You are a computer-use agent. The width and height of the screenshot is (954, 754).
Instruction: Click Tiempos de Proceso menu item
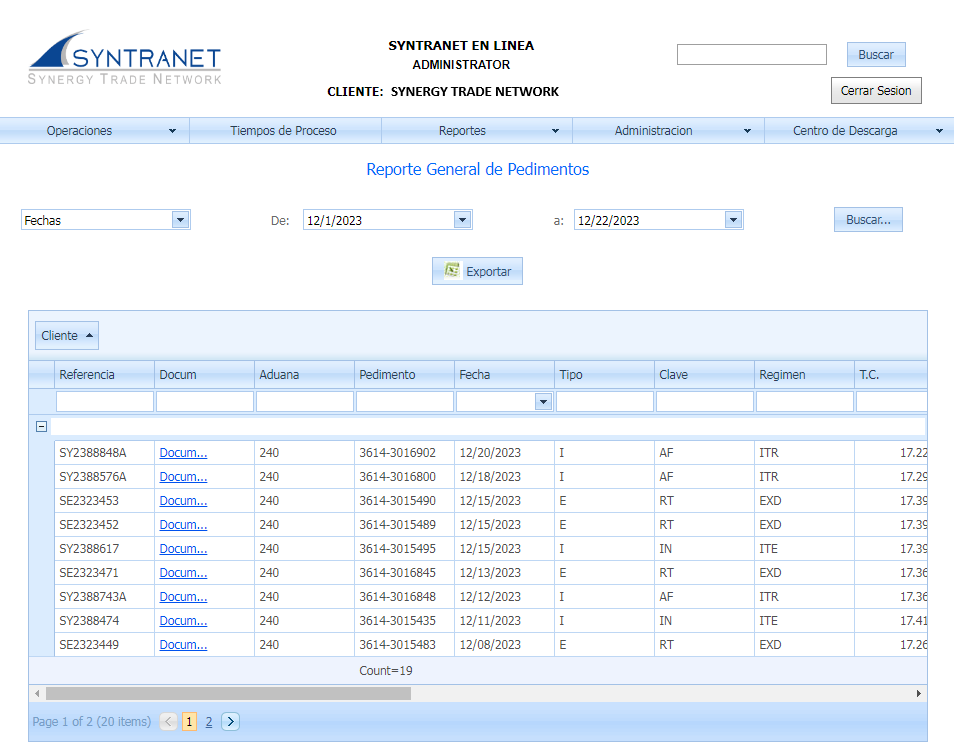coord(283,131)
